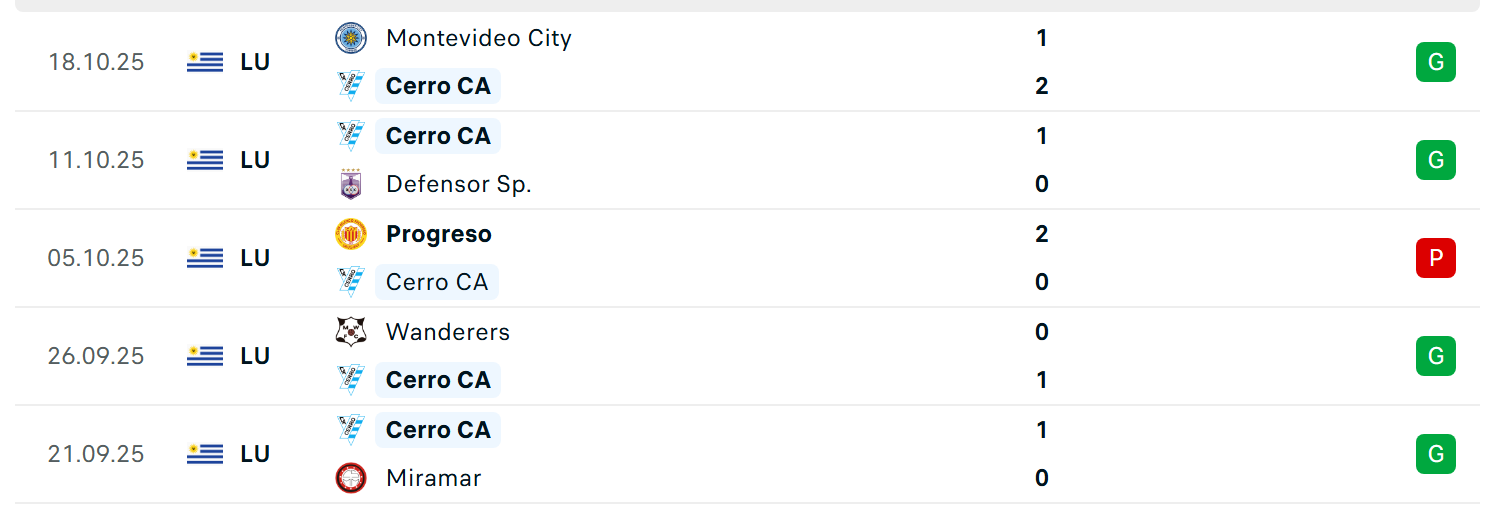Select LU league label on 05.10.25 row
This screenshot has width=1500, height=511.
(255, 258)
